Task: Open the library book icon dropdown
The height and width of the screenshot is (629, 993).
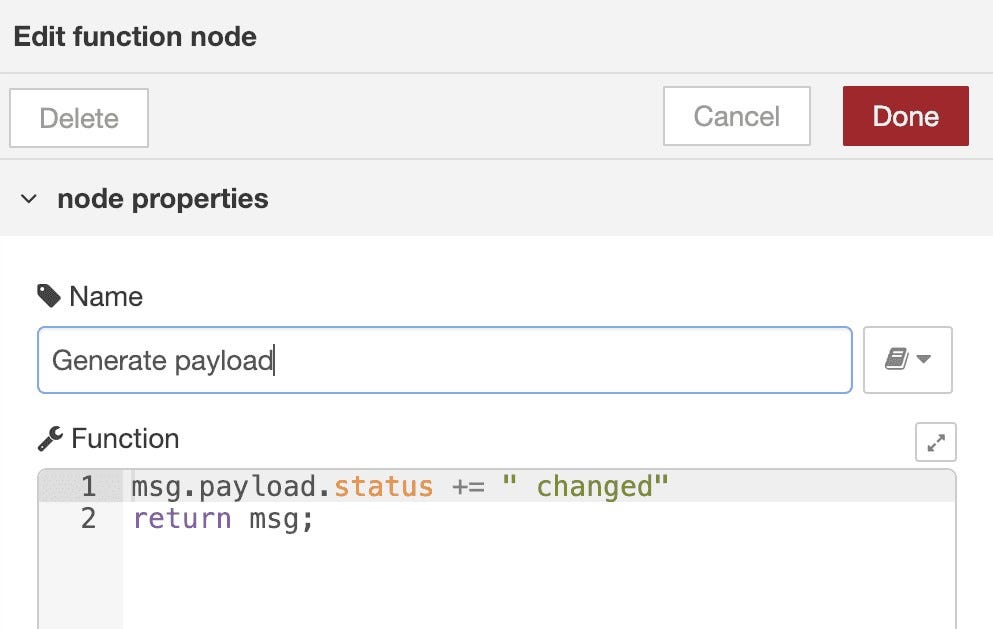Action: point(908,360)
